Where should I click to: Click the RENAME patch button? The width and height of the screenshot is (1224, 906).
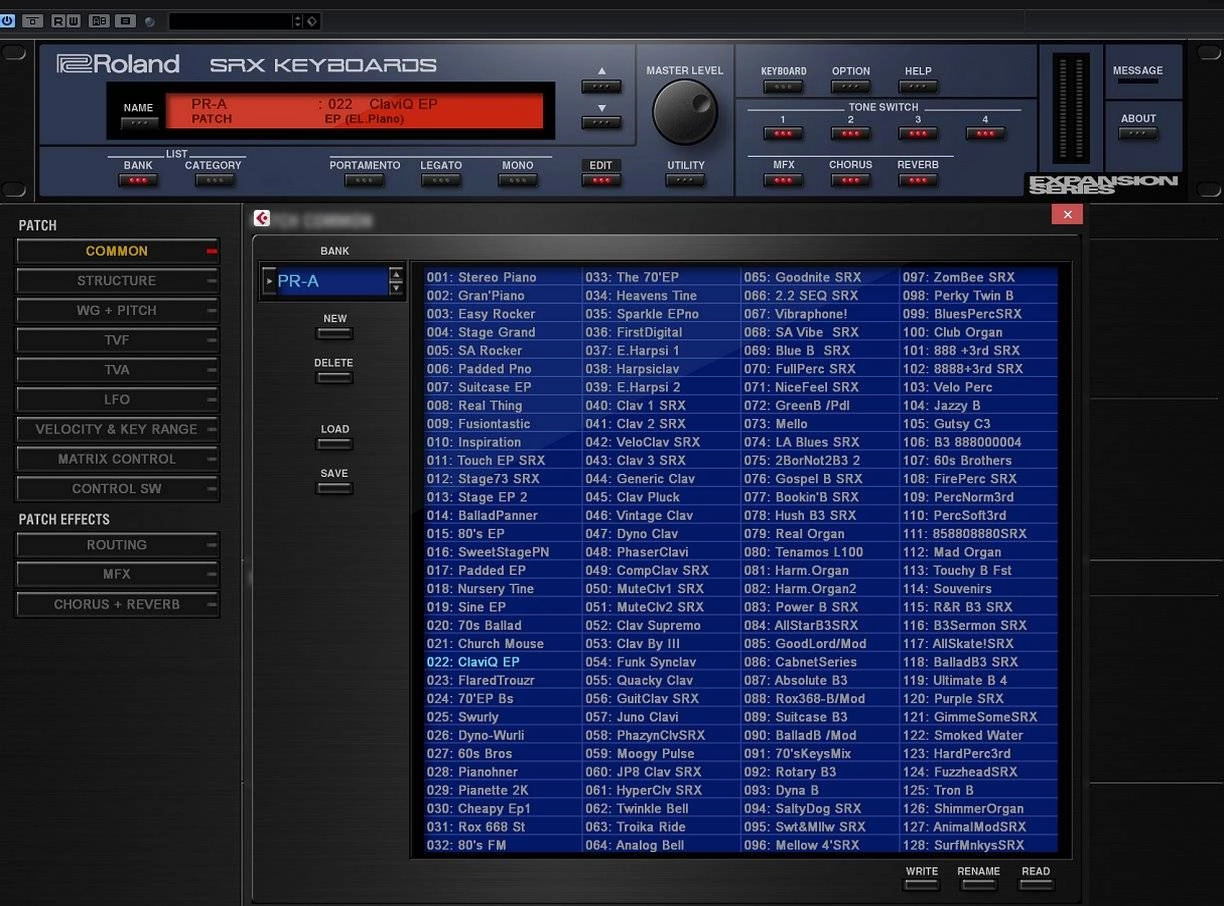[979, 885]
